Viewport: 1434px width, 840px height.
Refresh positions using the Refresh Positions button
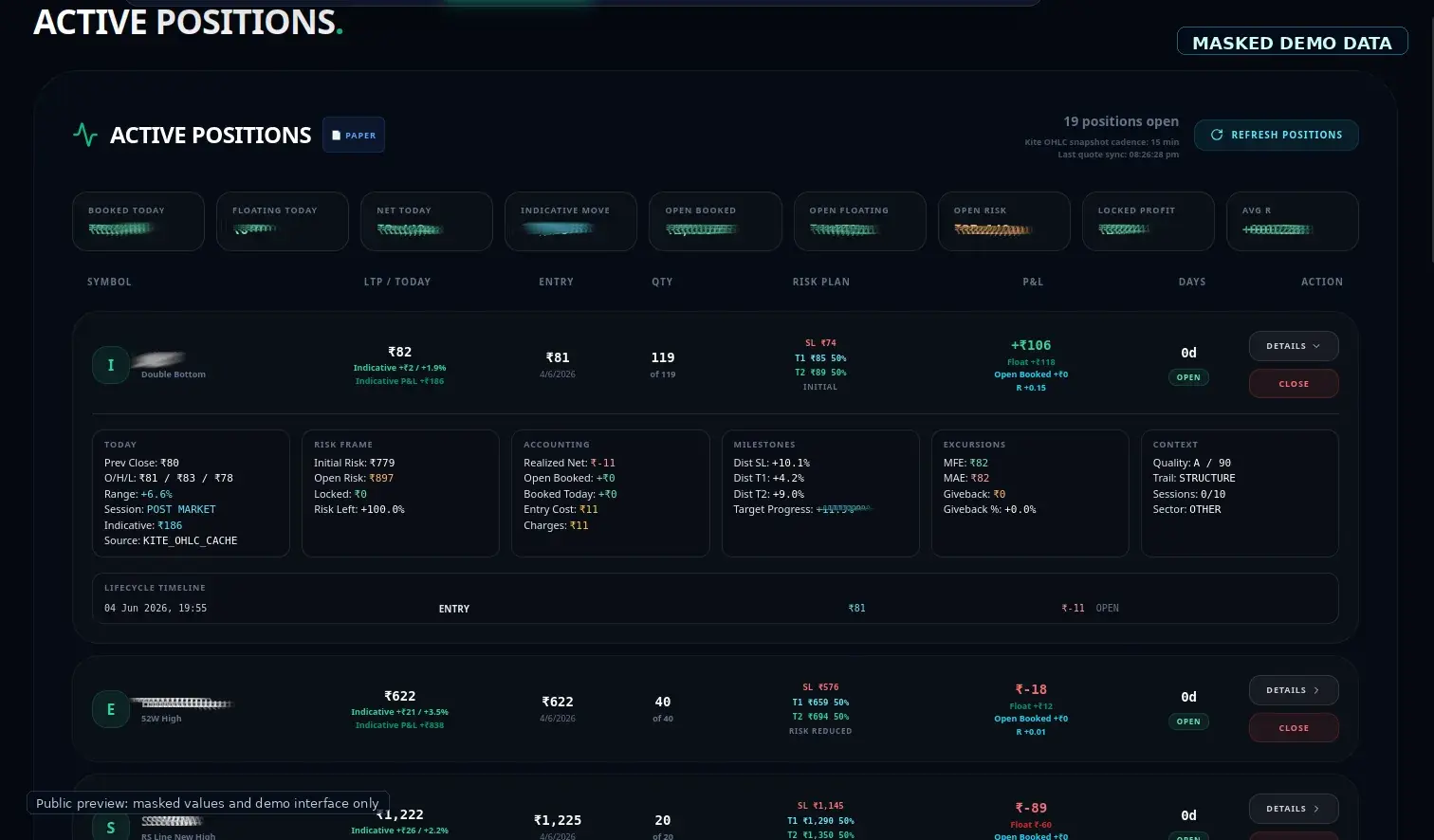[x=1277, y=135]
